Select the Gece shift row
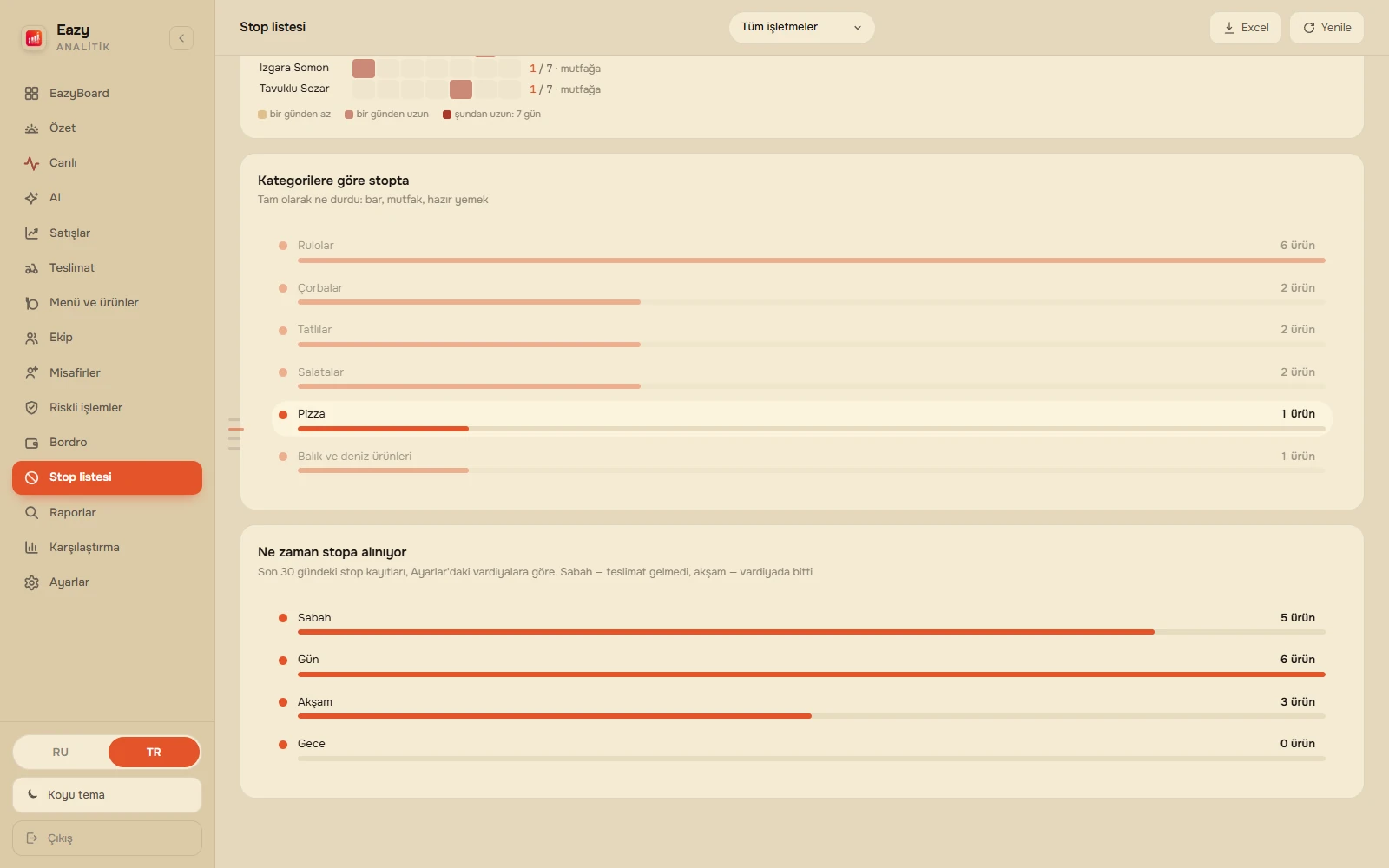The height and width of the screenshot is (868, 1389). pos(801,748)
